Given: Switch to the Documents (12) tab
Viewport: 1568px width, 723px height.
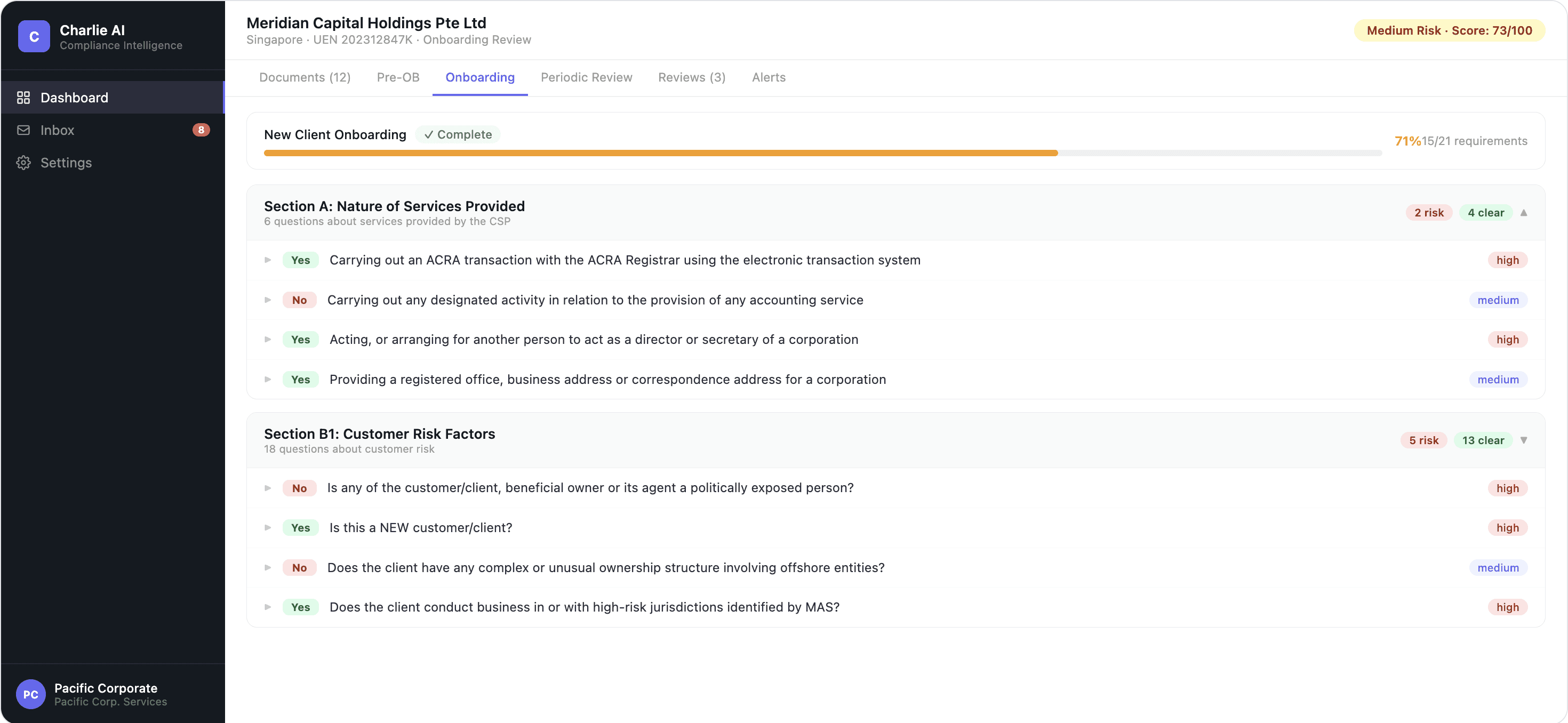Looking at the screenshot, I should pyautogui.click(x=305, y=77).
